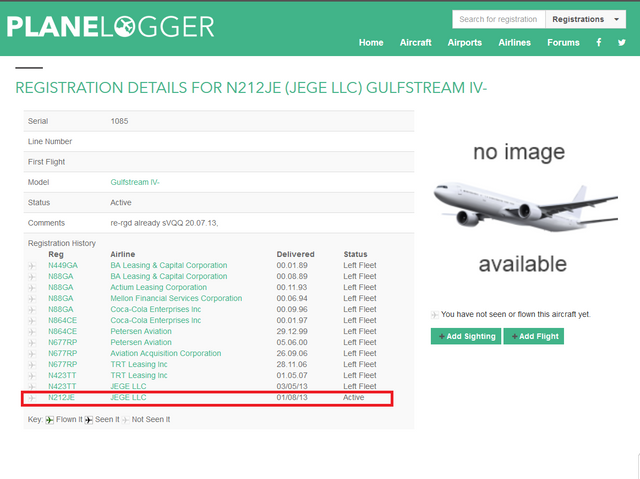Select the serial value 1085

pyautogui.click(x=119, y=121)
